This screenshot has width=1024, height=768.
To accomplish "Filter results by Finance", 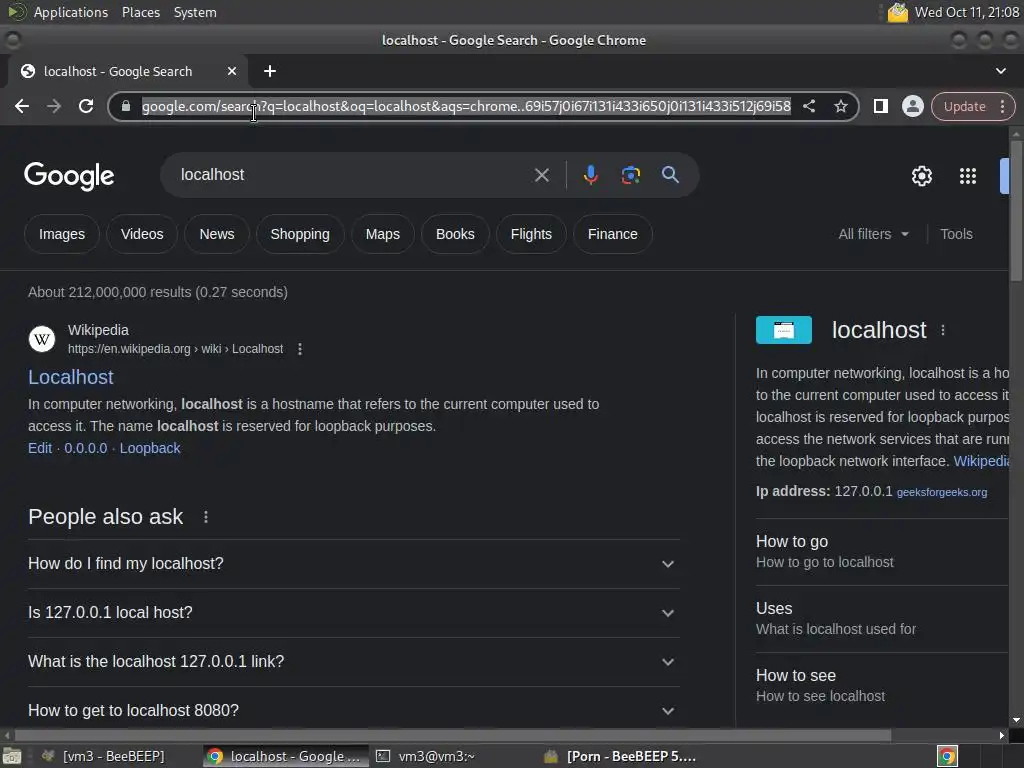I will pos(613,234).
